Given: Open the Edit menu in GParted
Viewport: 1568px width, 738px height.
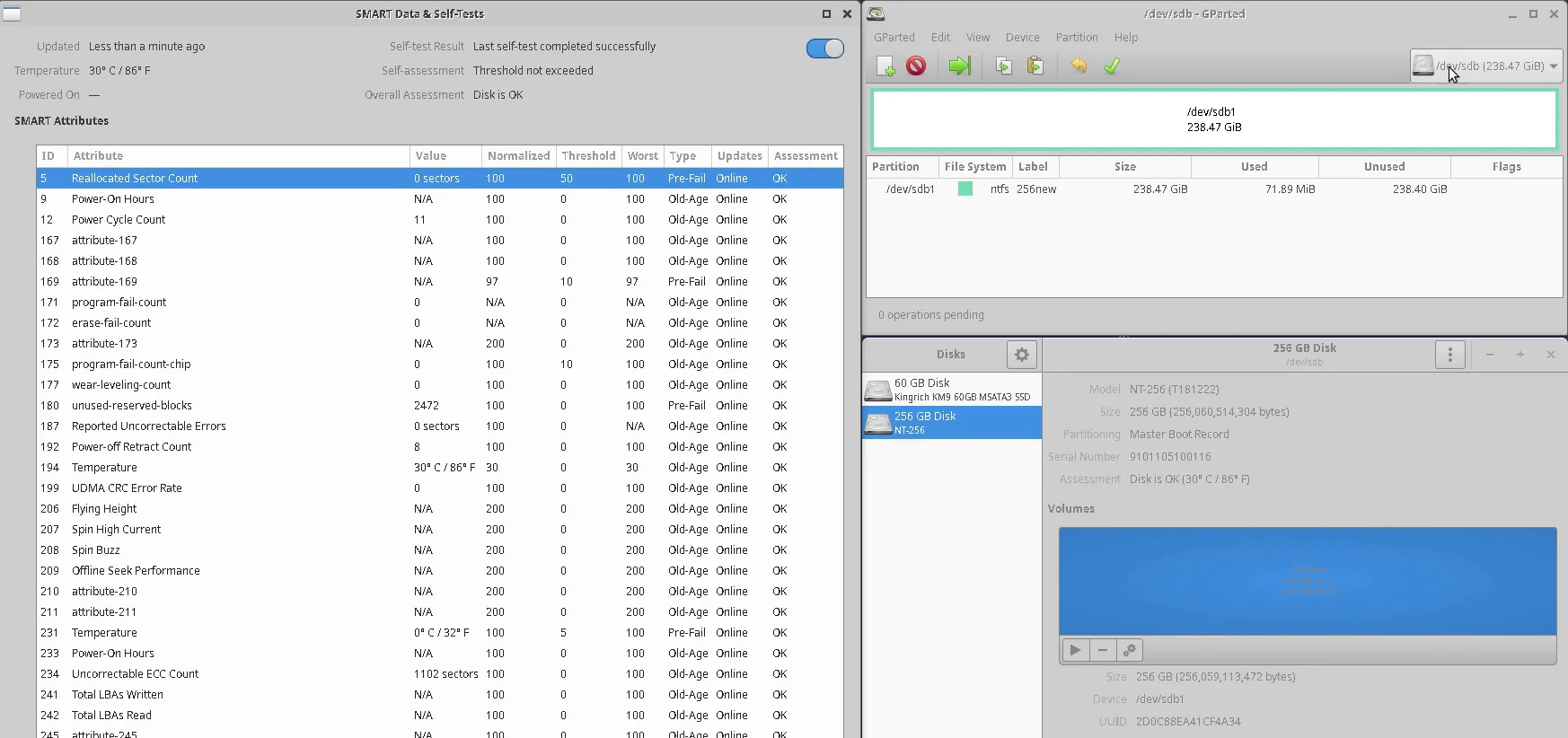Looking at the screenshot, I should (x=940, y=38).
